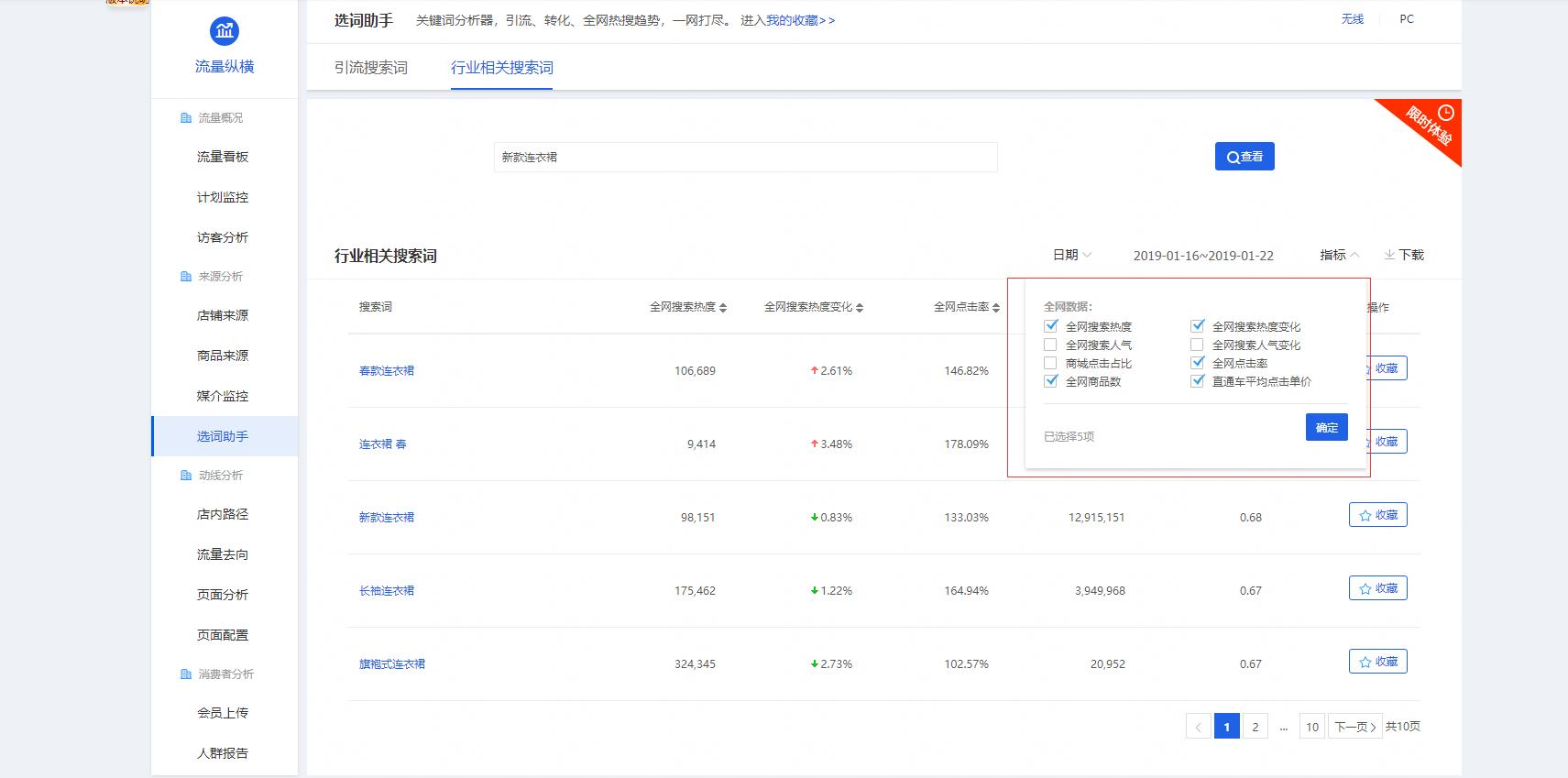Open 访客分析 in the sidebar
The height and width of the screenshot is (778, 1568).
point(223,237)
